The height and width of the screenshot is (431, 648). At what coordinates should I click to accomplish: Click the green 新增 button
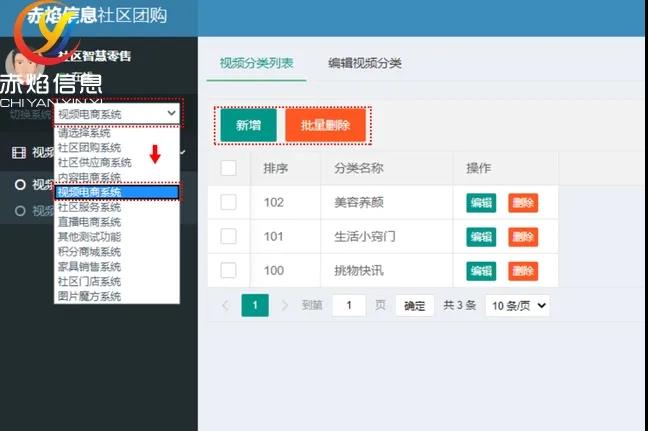coord(248,125)
